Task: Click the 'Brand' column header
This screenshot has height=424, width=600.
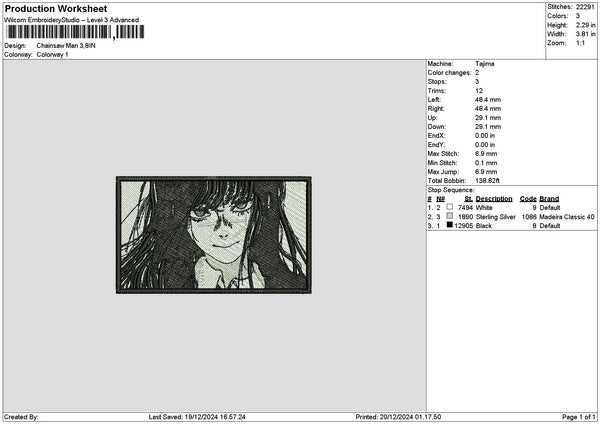Action: click(x=549, y=199)
